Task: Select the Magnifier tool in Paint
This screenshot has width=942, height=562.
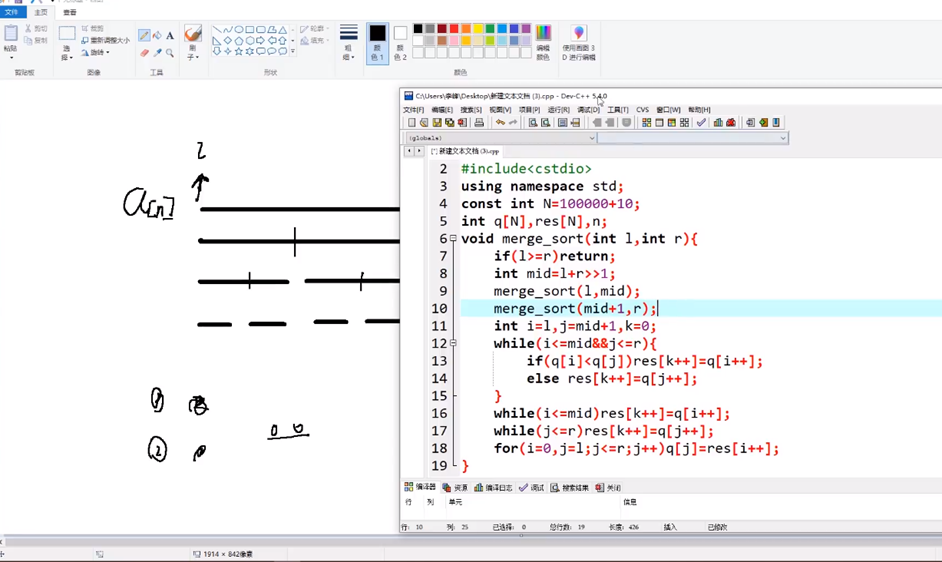Action: 170,53
